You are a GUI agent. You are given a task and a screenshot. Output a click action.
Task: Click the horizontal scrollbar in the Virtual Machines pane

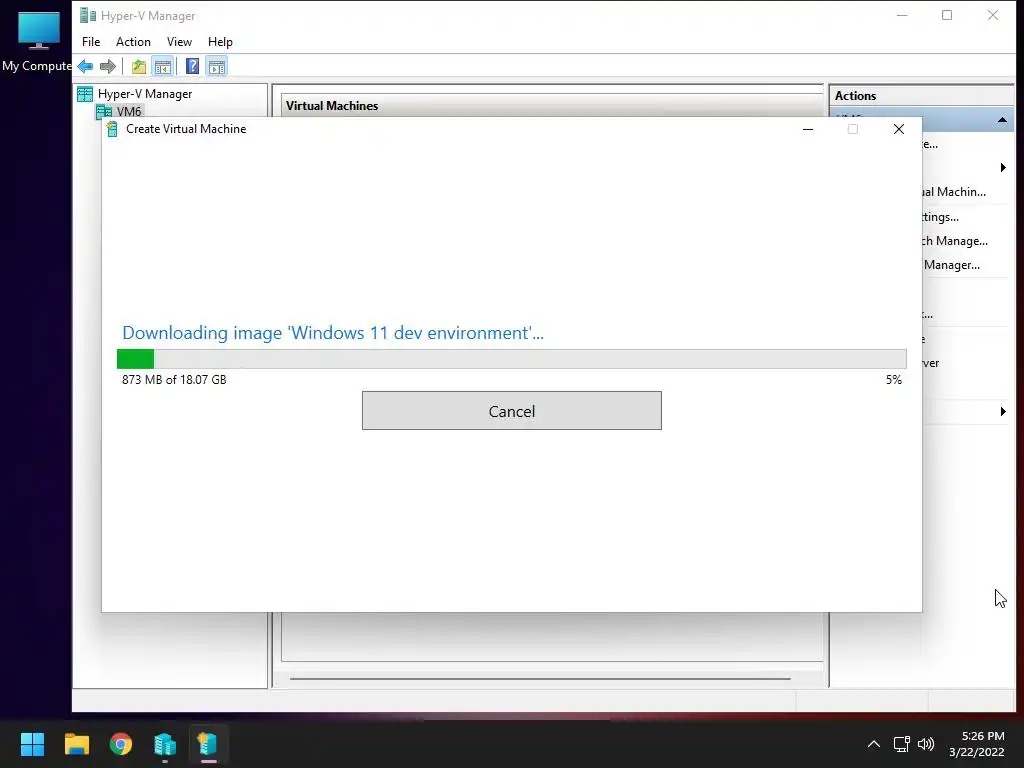tap(540, 679)
